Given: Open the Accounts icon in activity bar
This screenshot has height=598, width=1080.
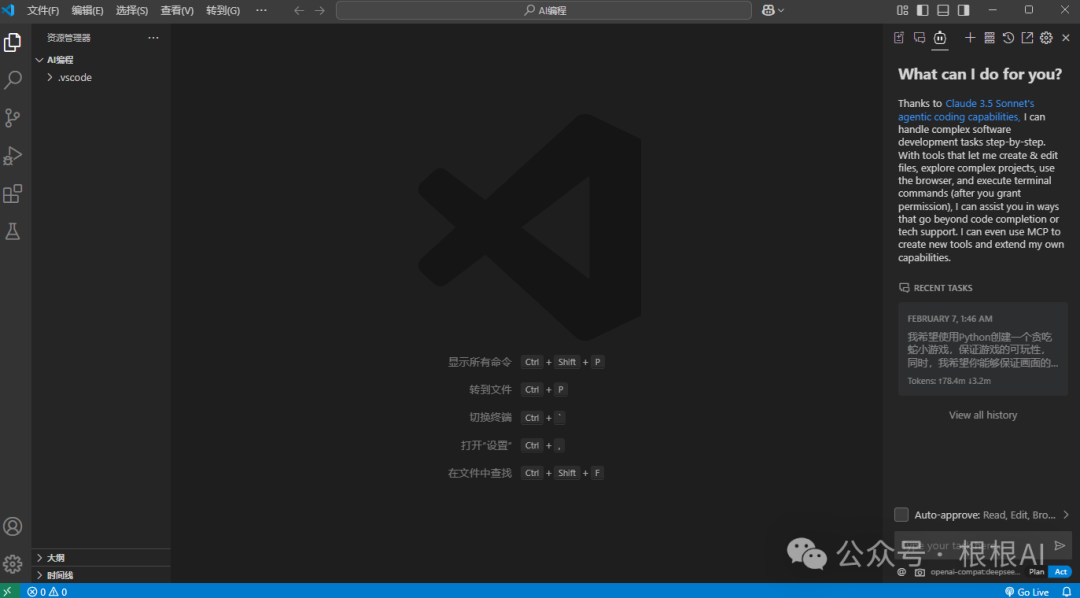Looking at the screenshot, I should [x=12, y=527].
